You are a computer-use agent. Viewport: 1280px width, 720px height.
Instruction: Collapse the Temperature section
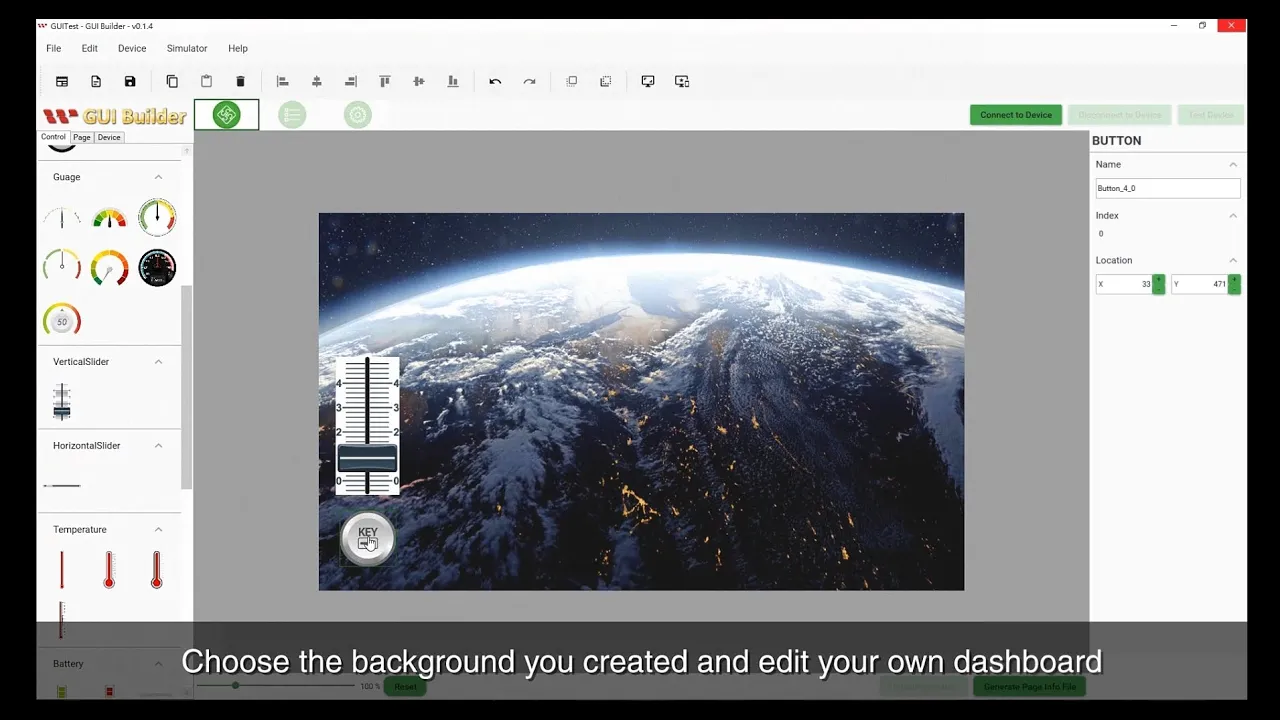pyautogui.click(x=158, y=530)
